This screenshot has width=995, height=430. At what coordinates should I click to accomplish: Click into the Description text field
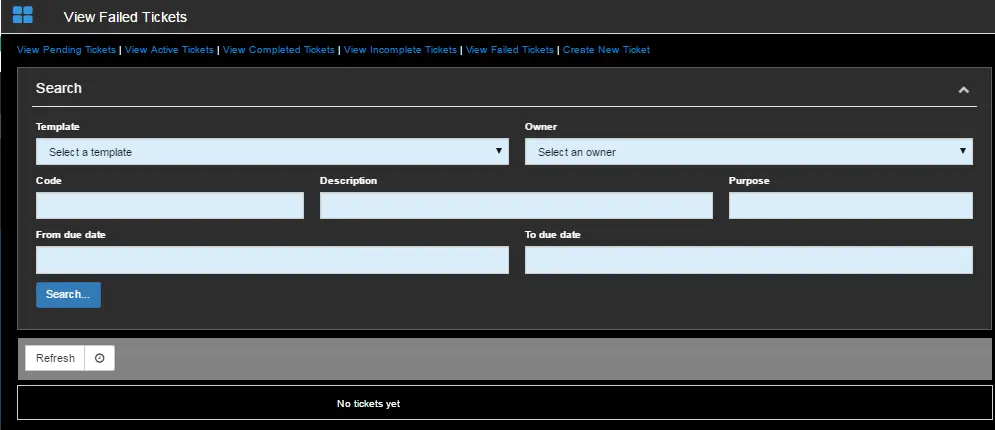tap(516, 206)
